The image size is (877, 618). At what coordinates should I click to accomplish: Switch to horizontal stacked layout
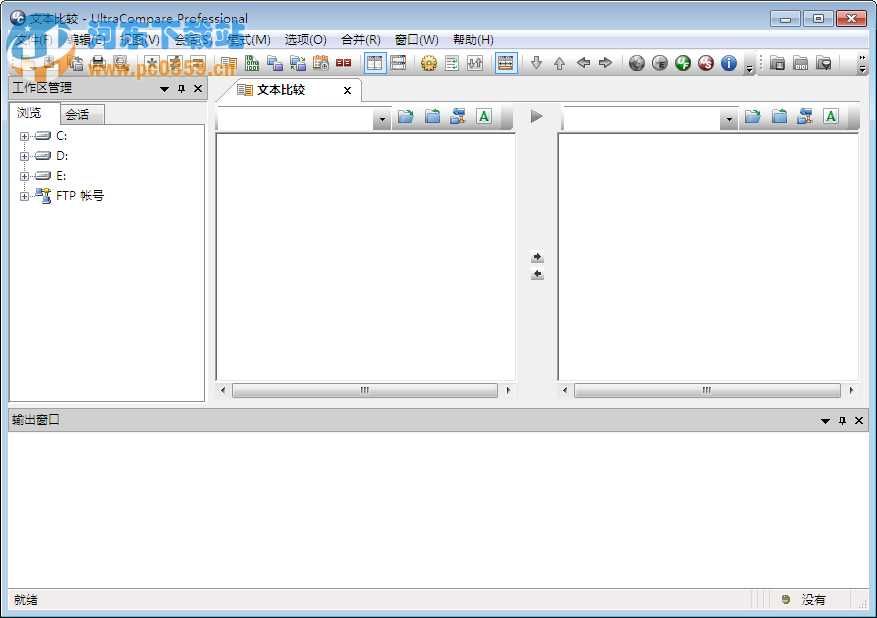tap(398, 63)
